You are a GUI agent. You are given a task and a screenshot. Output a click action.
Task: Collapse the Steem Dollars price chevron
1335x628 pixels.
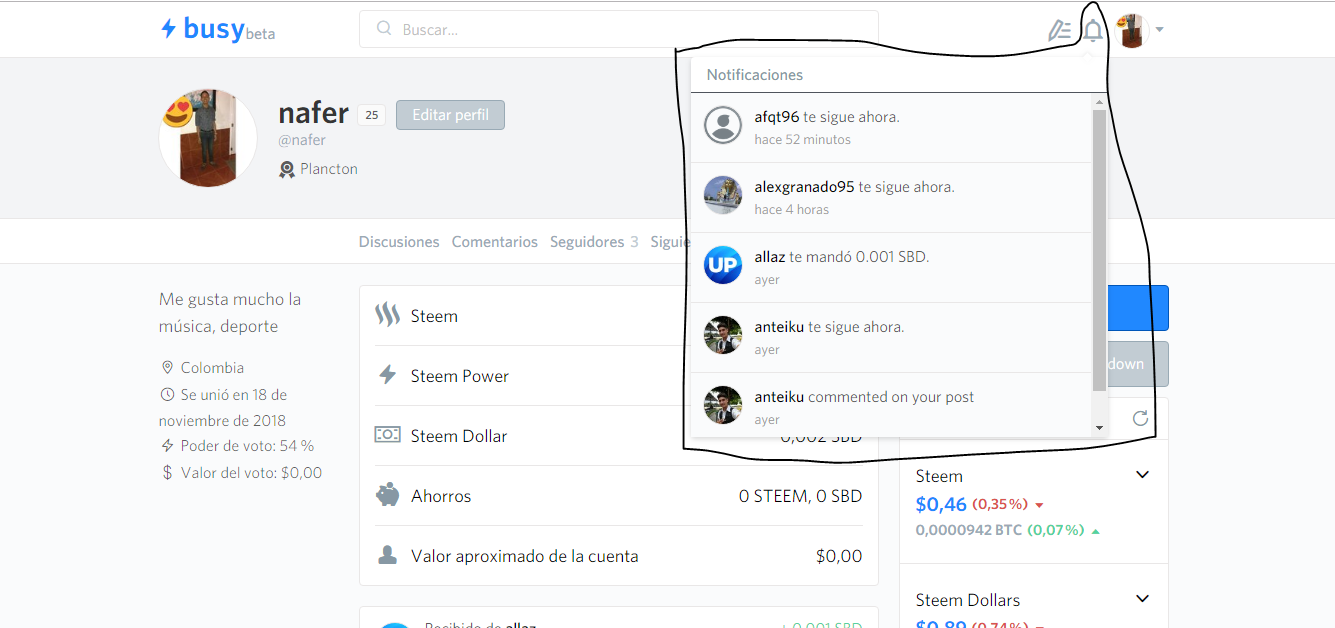coord(1142,599)
